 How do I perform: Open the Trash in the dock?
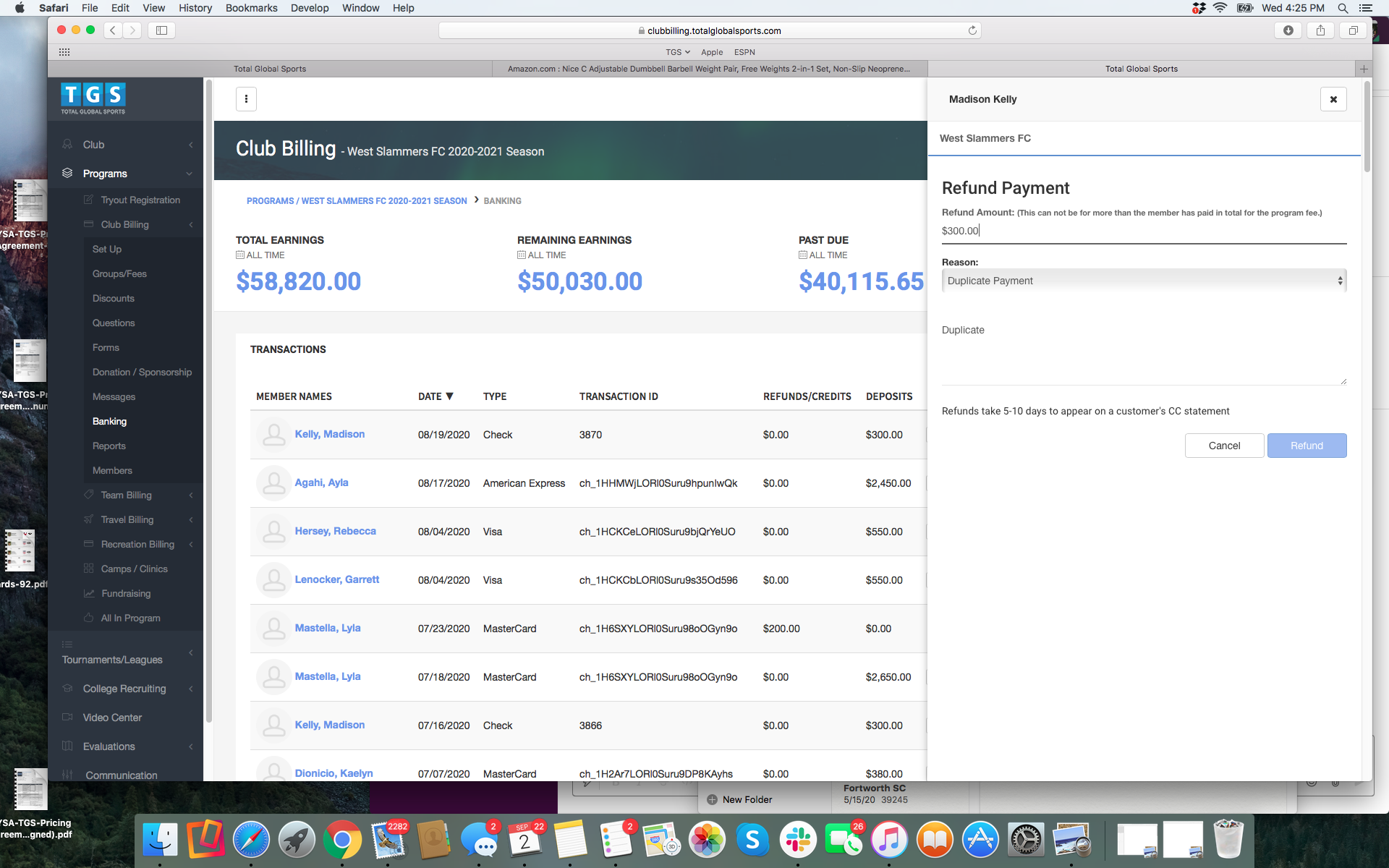tap(1228, 840)
